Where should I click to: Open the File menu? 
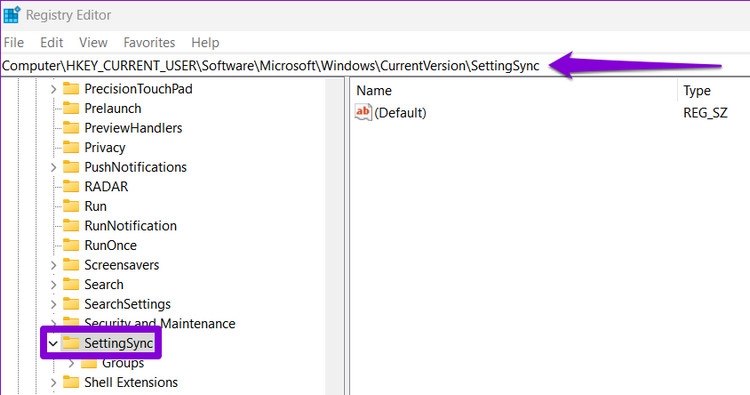click(14, 43)
